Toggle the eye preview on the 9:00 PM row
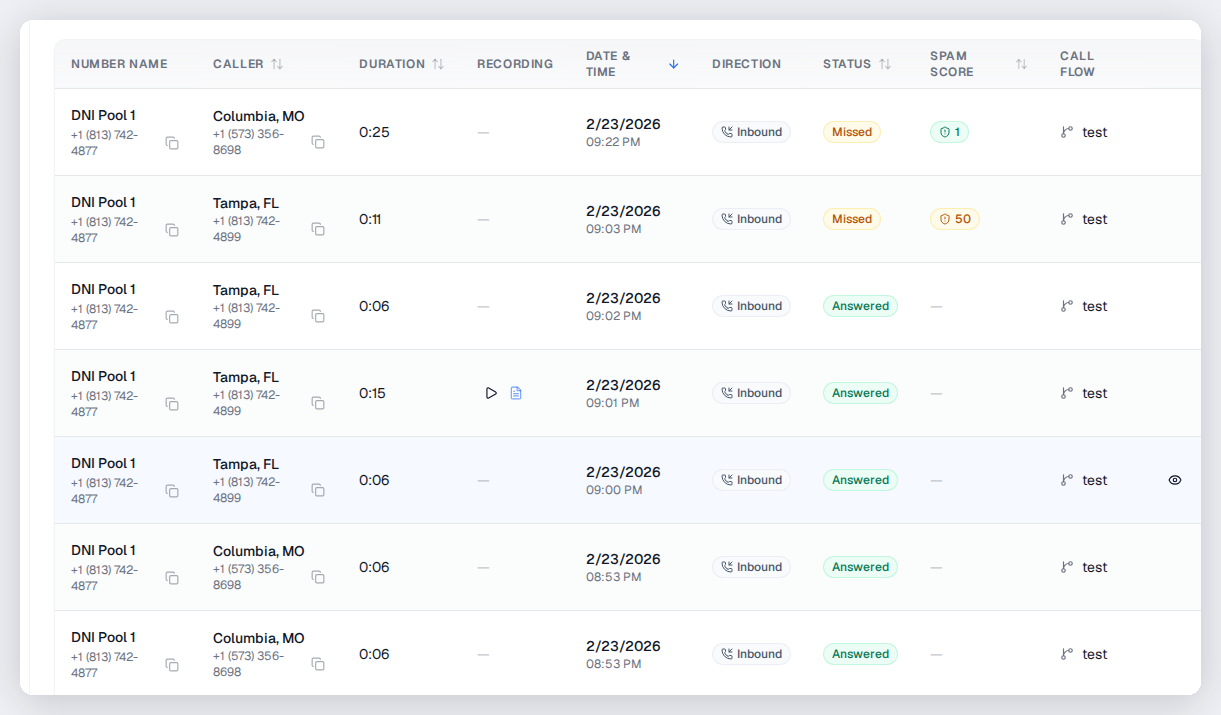Image resolution: width=1221 pixels, height=715 pixels. (1174, 479)
